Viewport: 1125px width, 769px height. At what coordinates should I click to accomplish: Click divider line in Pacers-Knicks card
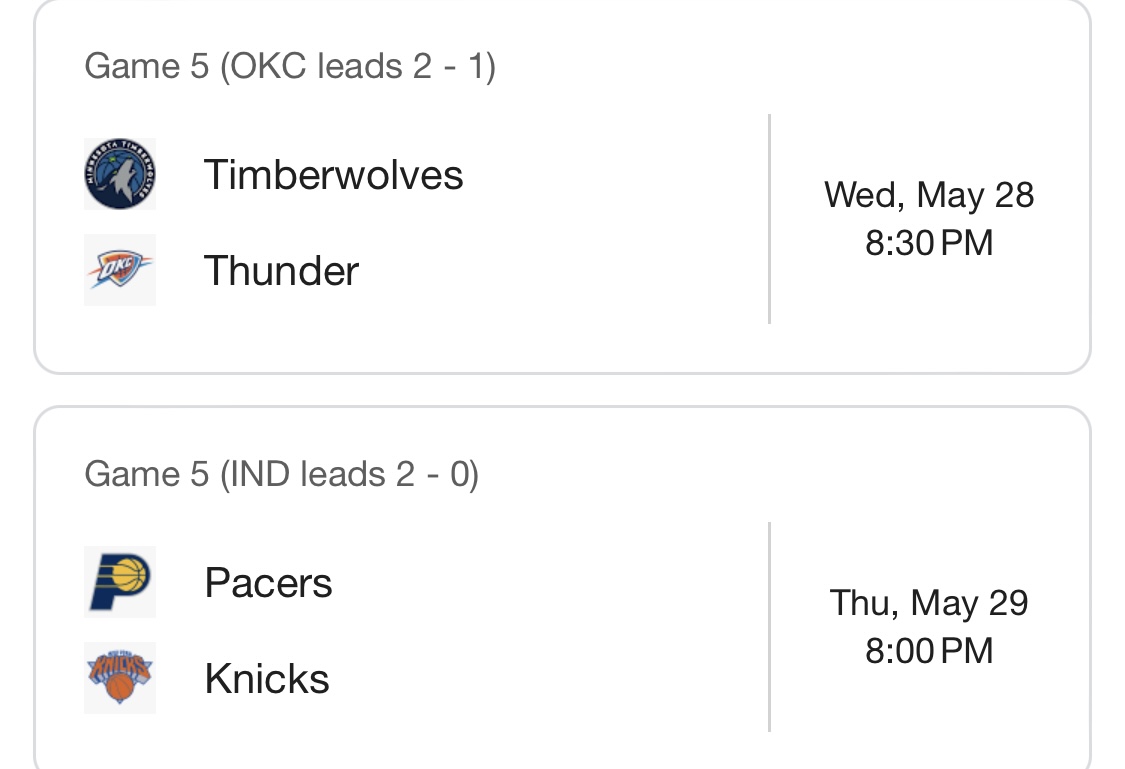(x=769, y=627)
